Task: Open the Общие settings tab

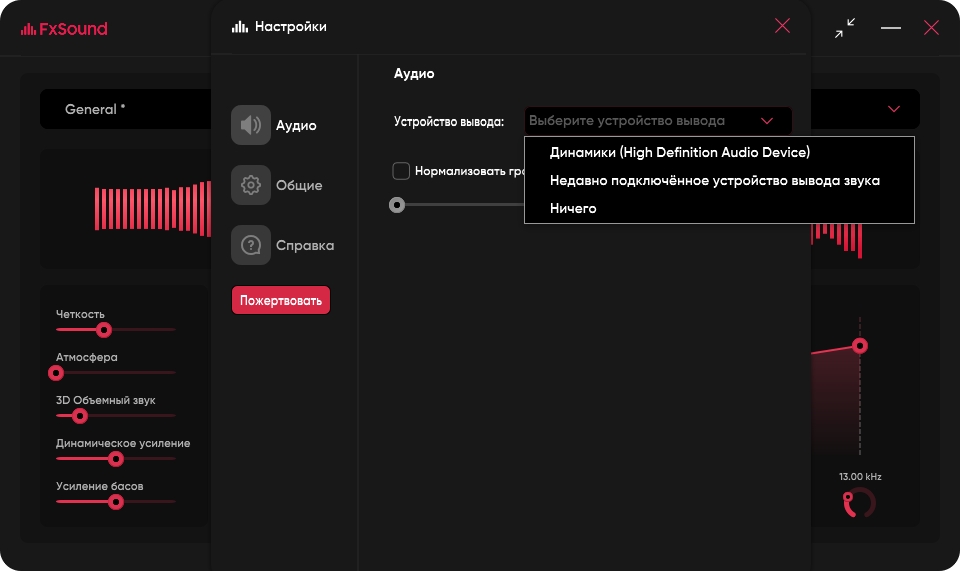Action: [x=299, y=185]
